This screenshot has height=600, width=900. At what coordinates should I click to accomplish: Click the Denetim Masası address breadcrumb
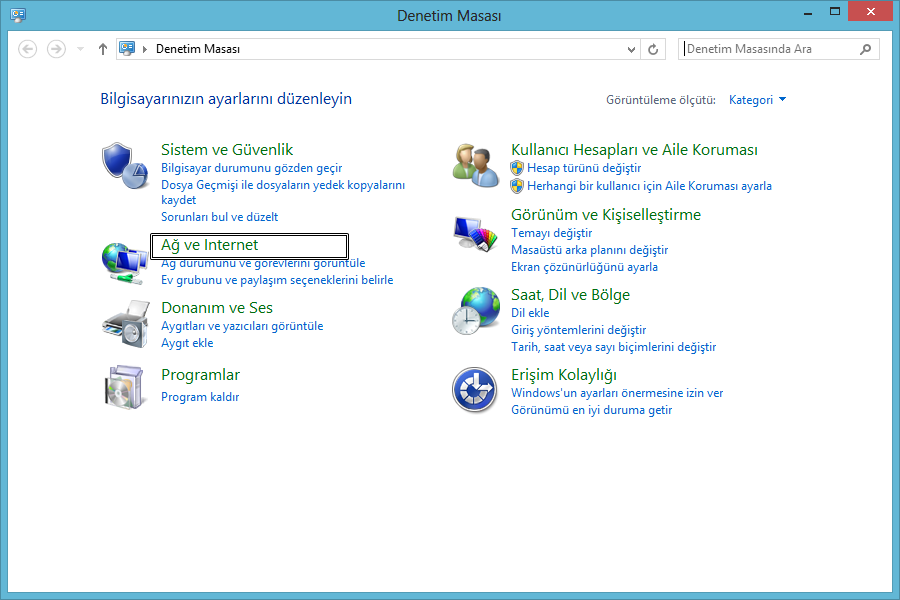198,49
